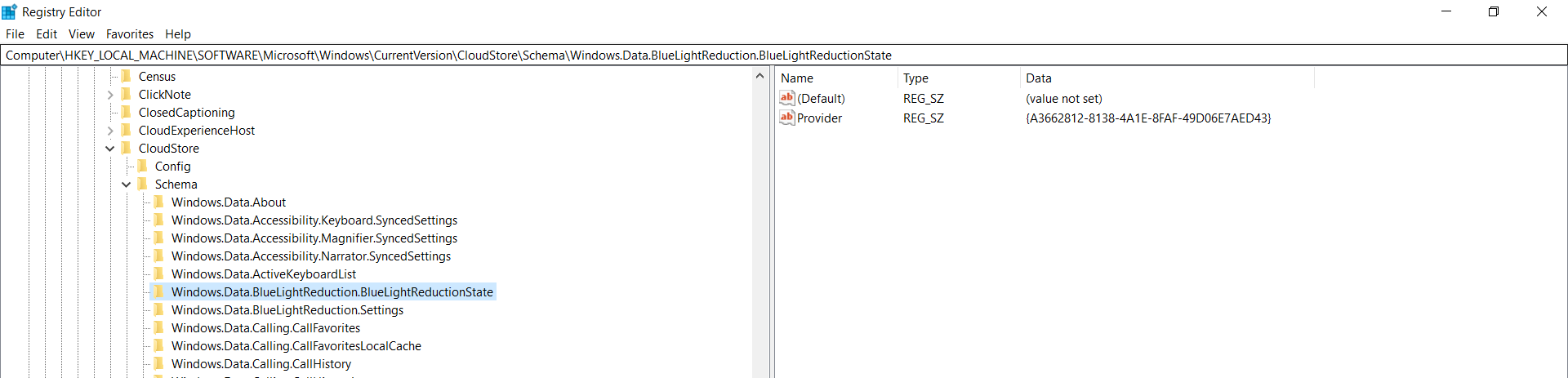Select Windows.Data.Calling.CallFavorites key
Screen dimensions: 1568x378
[265, 328]
